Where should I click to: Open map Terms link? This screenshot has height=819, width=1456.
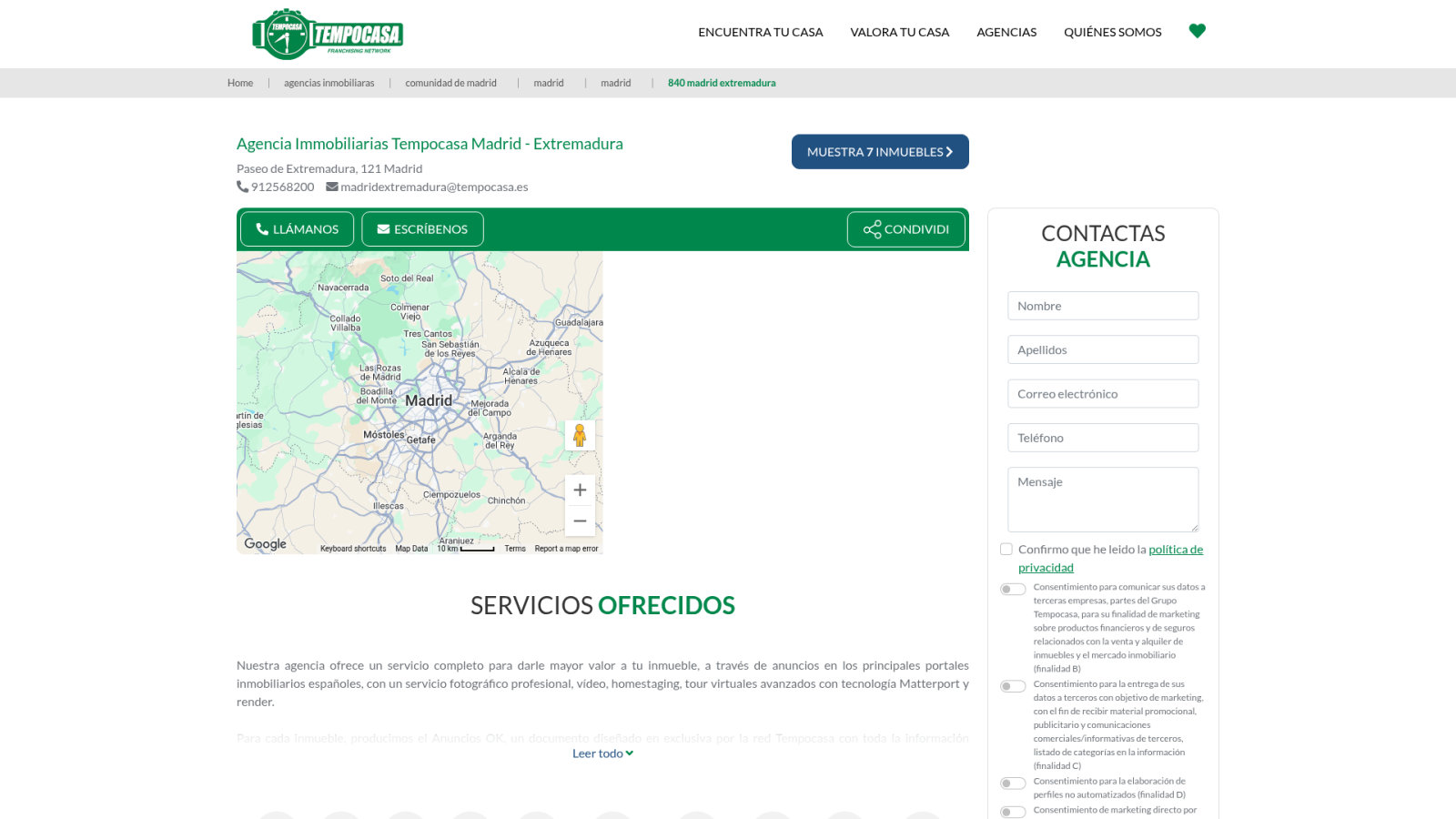pos(515,549)
